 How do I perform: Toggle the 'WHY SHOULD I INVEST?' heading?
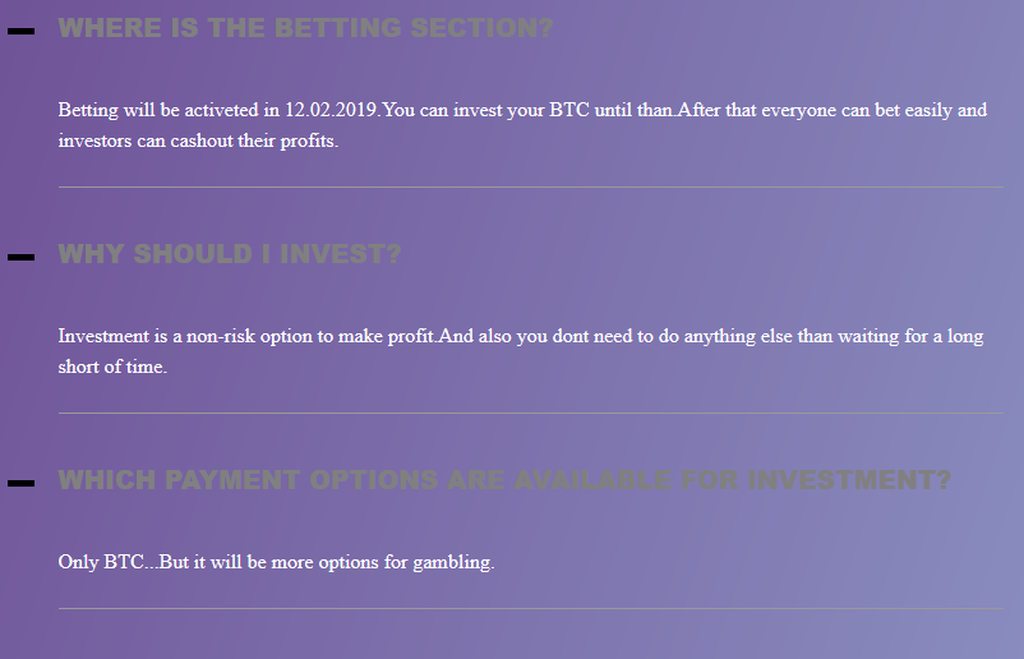point(229,253)
